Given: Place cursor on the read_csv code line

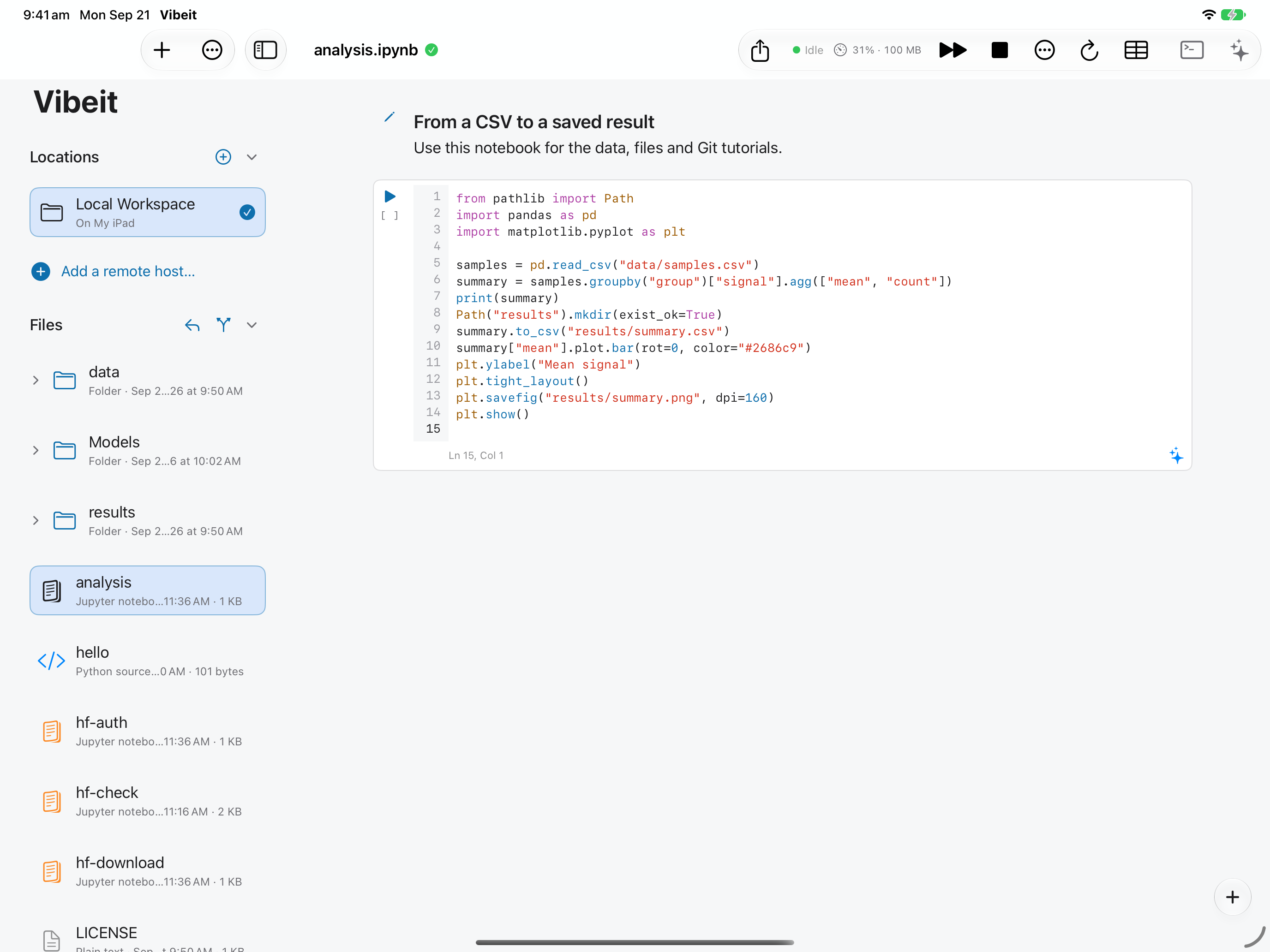Looking at the screenshot, I should click(x=607, y=265).
